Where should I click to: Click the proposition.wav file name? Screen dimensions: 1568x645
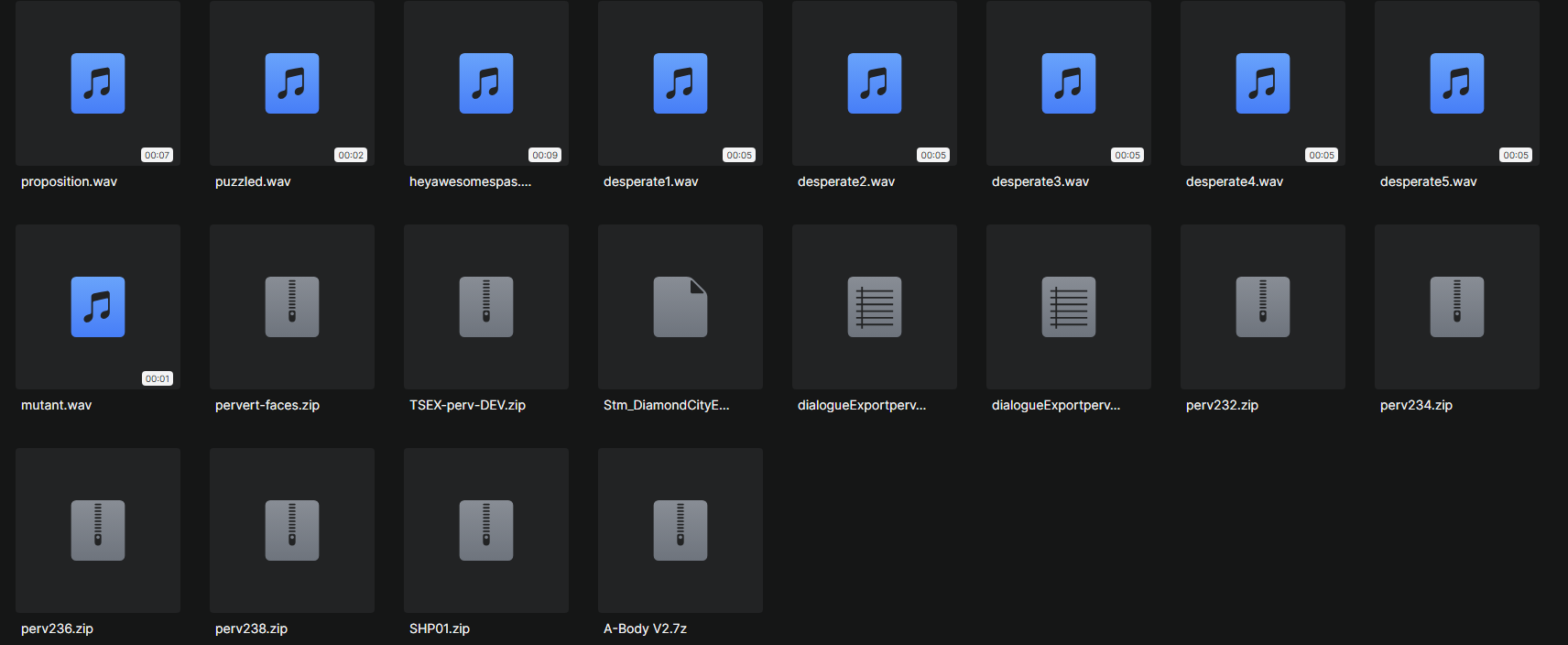70,181
